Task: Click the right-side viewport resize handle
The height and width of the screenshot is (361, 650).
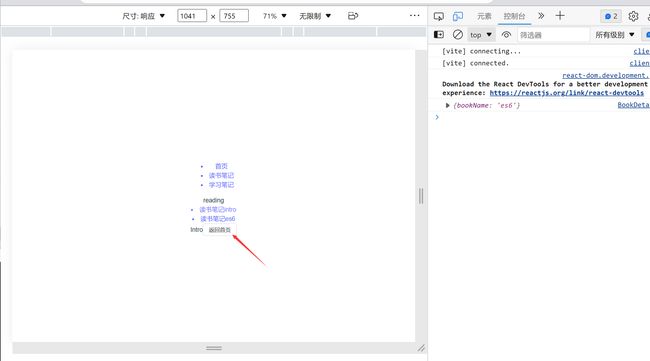Action: [421, 196]
